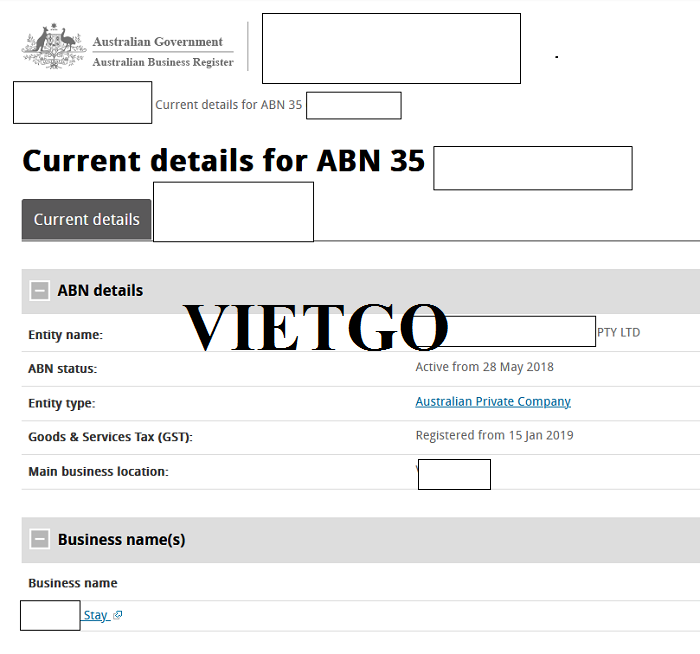Click the ABN details section title
The height and width of the screenshot is (654, 700).
pos(100,291)
